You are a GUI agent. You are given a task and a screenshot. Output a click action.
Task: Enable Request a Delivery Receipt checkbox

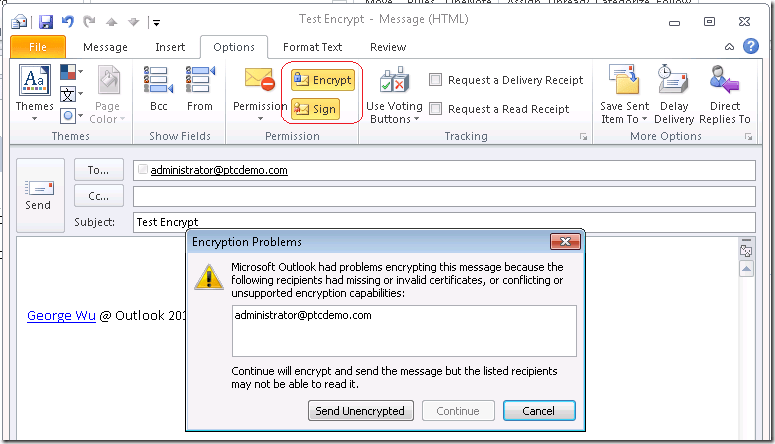[435, 80]
